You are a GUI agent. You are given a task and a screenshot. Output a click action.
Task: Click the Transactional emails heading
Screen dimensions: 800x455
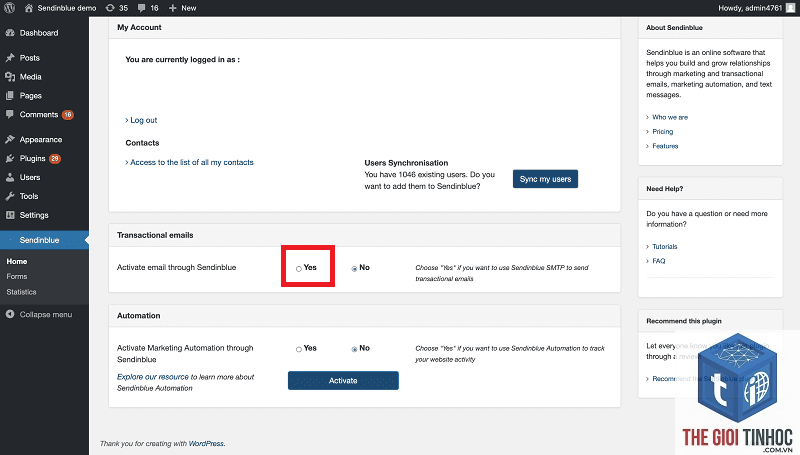coord(155,235)
